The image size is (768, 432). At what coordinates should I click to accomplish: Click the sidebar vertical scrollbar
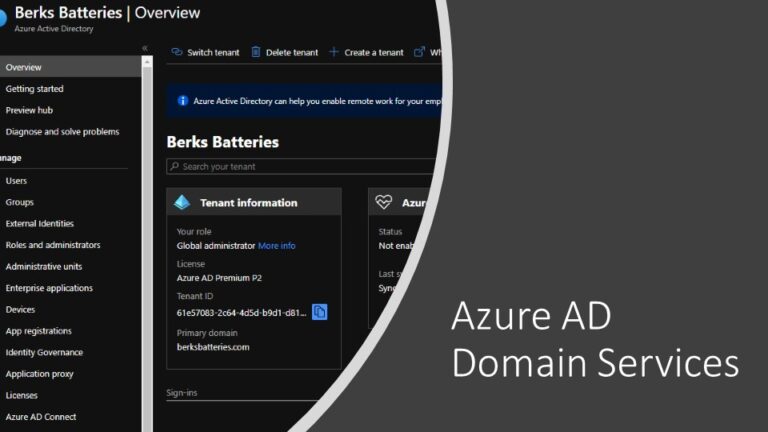pyautogui.click(x=148, y=240)
